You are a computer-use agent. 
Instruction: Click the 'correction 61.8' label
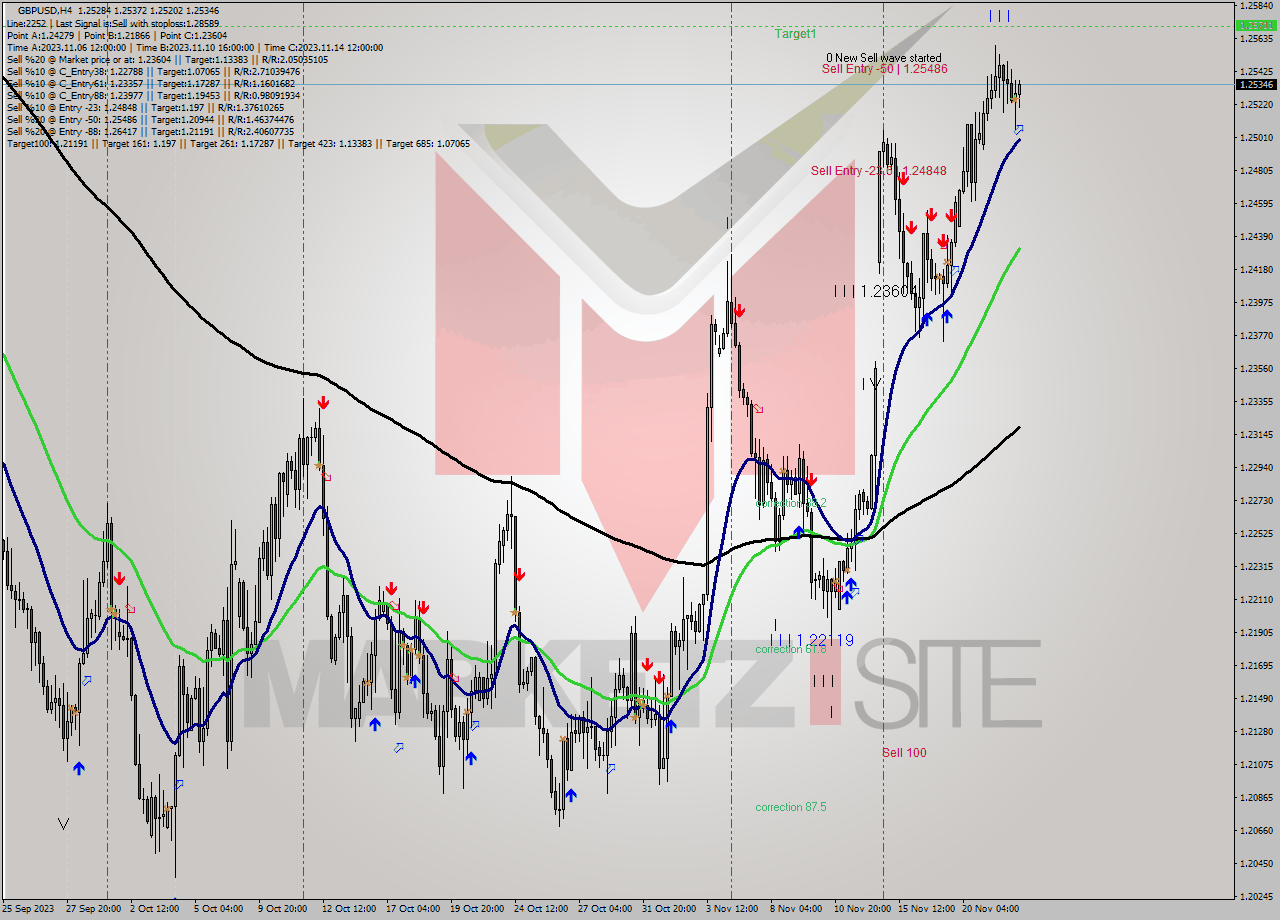click(x=791, y=649)
